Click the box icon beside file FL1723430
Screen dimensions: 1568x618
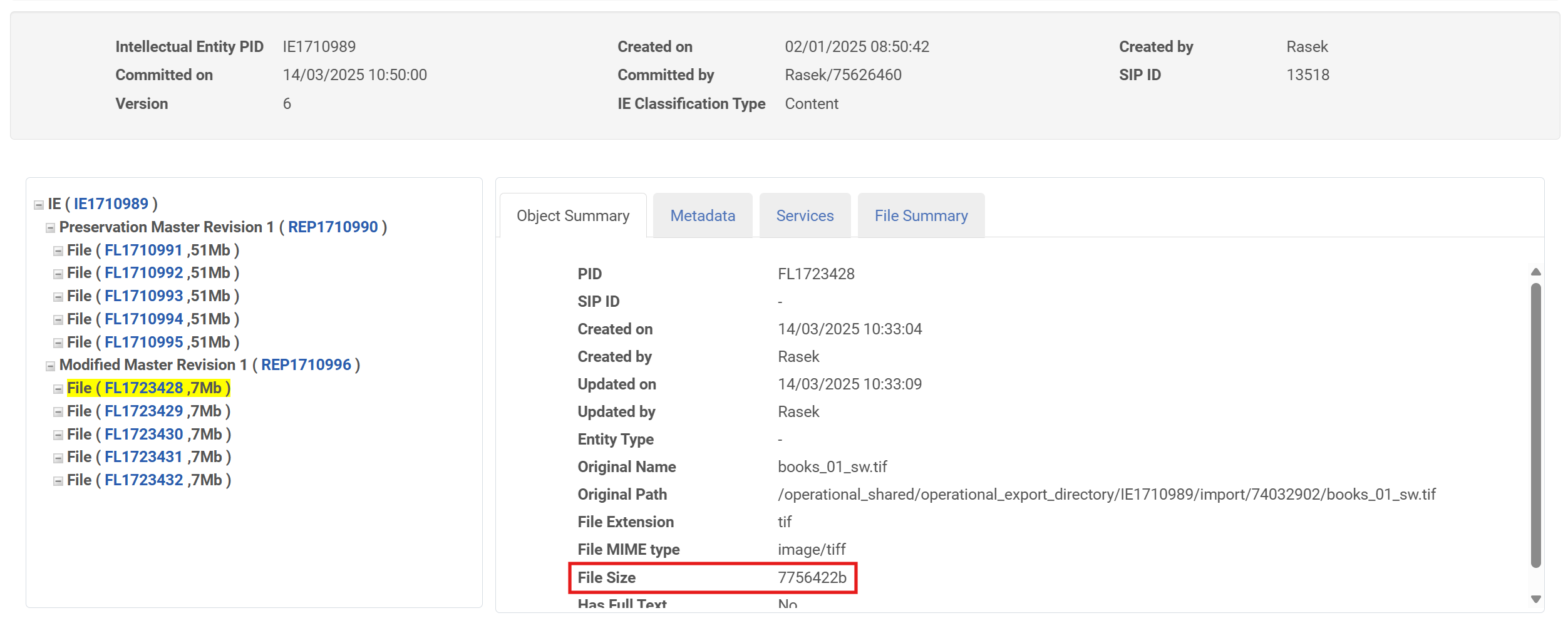pos(58,435)
